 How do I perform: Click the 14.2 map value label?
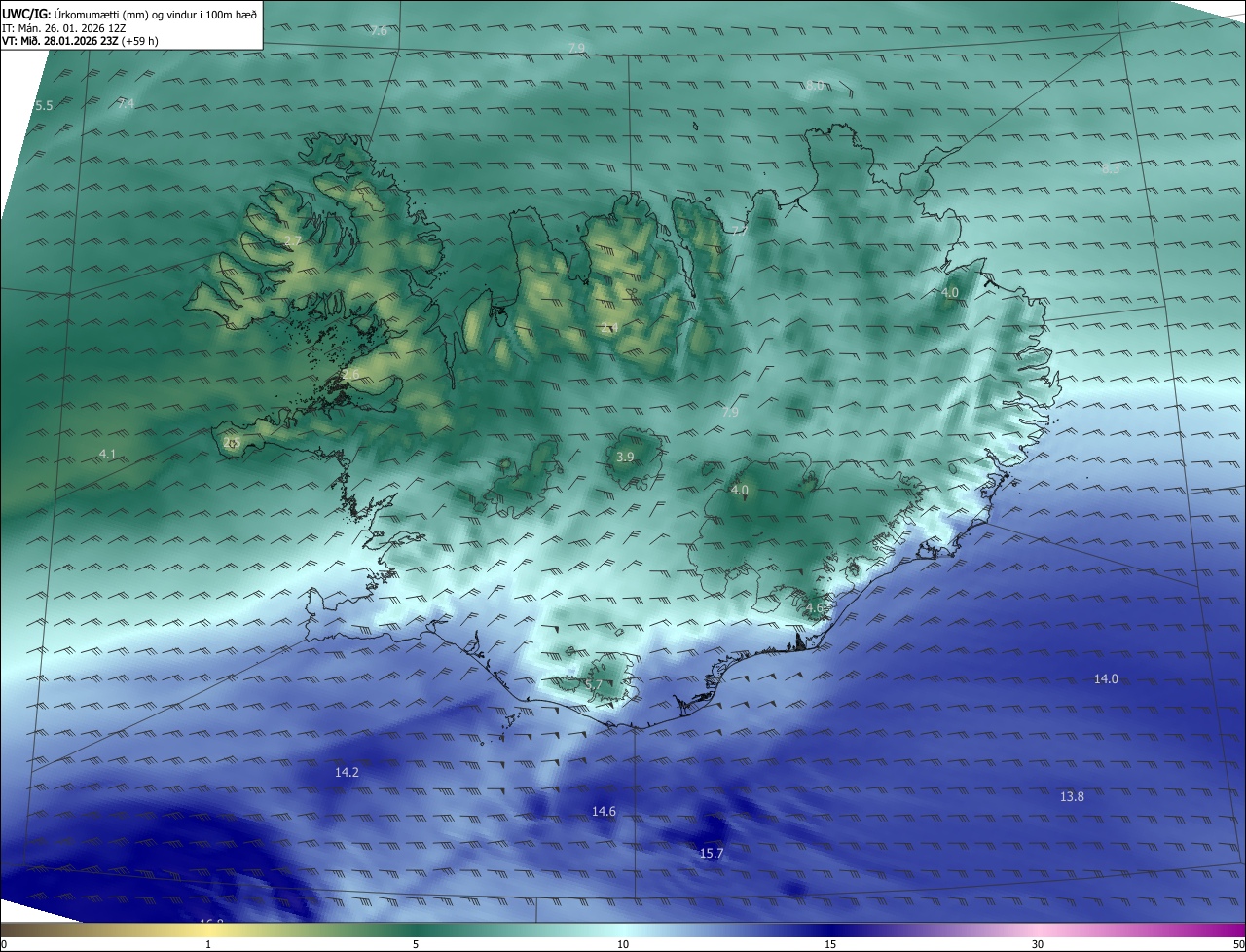click(x=347, y=772)
